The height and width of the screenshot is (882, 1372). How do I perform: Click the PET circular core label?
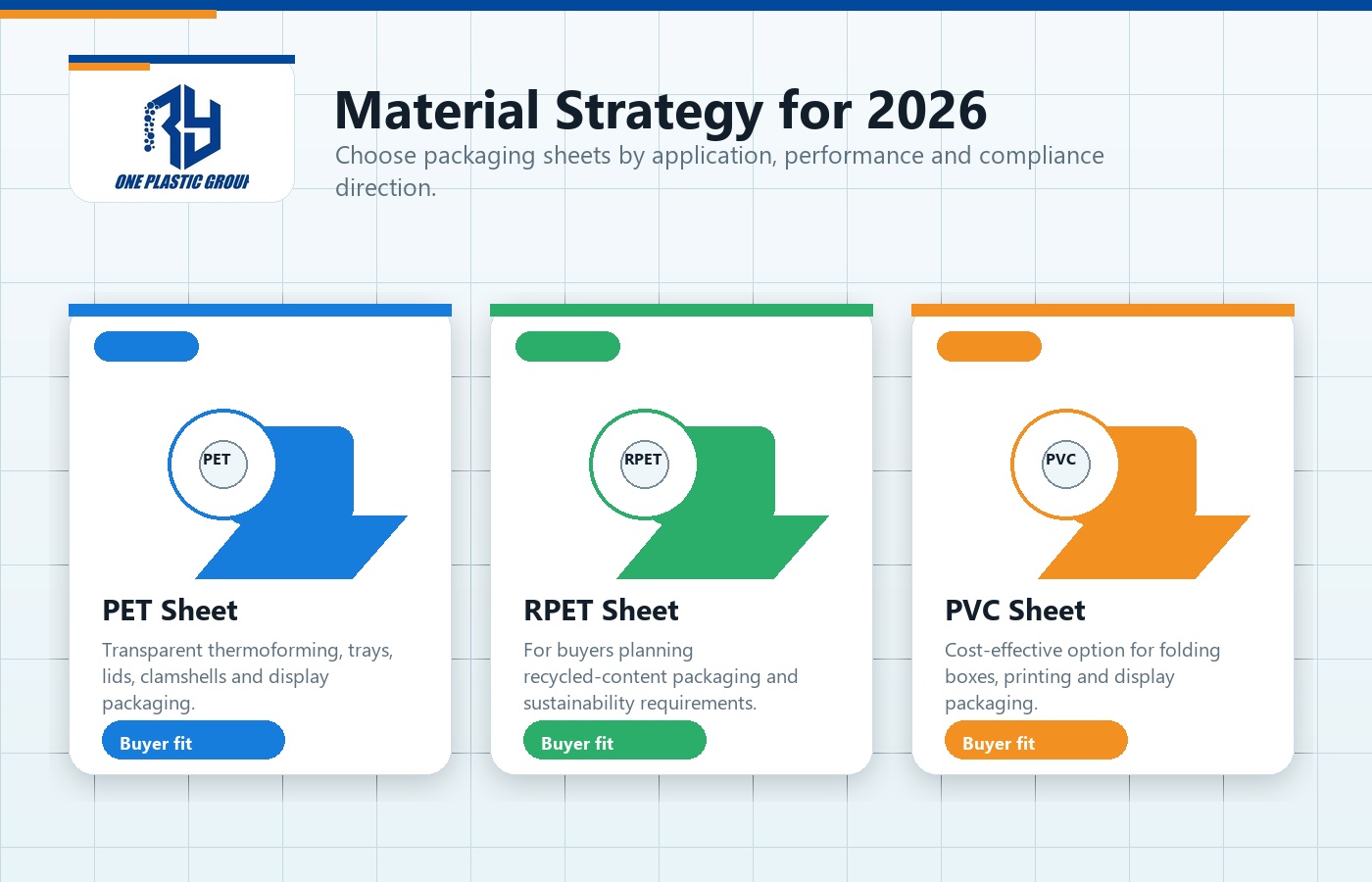[223, 464]
